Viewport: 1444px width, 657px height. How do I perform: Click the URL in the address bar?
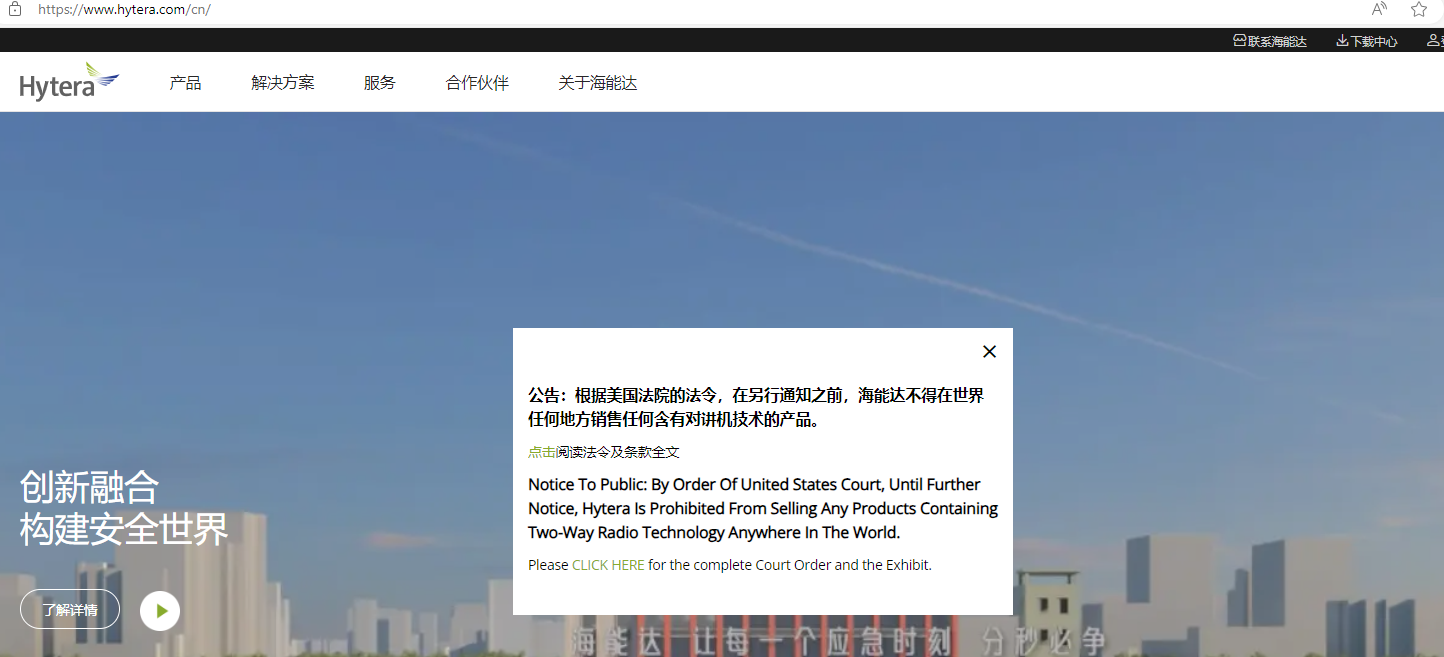[x=124, y=9]
